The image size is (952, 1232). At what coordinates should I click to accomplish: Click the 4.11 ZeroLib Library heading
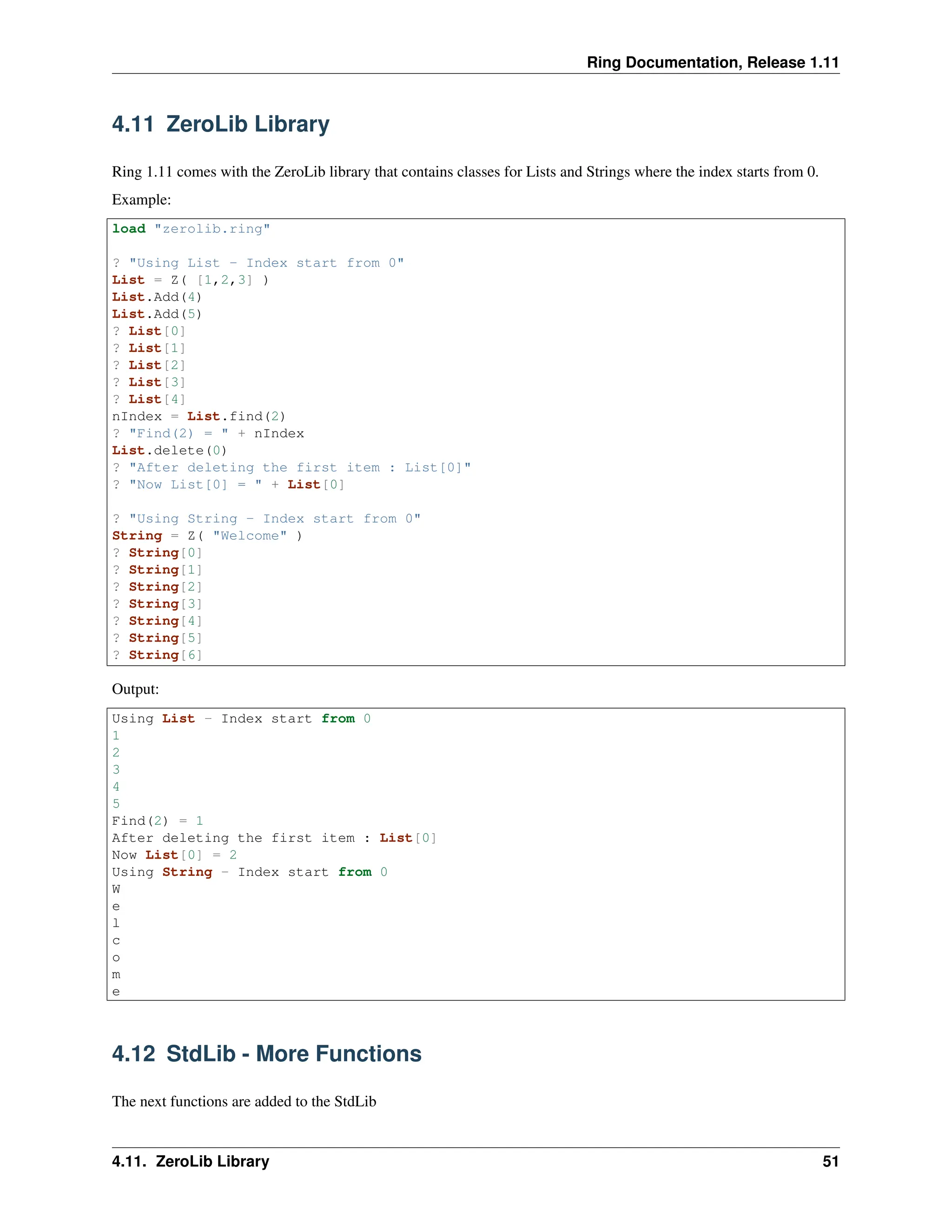[x=220, y=124]
